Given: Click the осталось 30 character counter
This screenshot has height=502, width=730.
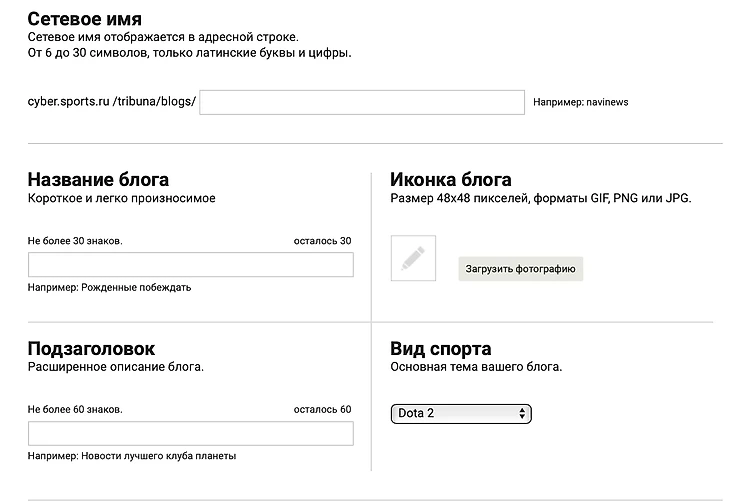Looking at the screenshot, I should (x=322, y=241).
